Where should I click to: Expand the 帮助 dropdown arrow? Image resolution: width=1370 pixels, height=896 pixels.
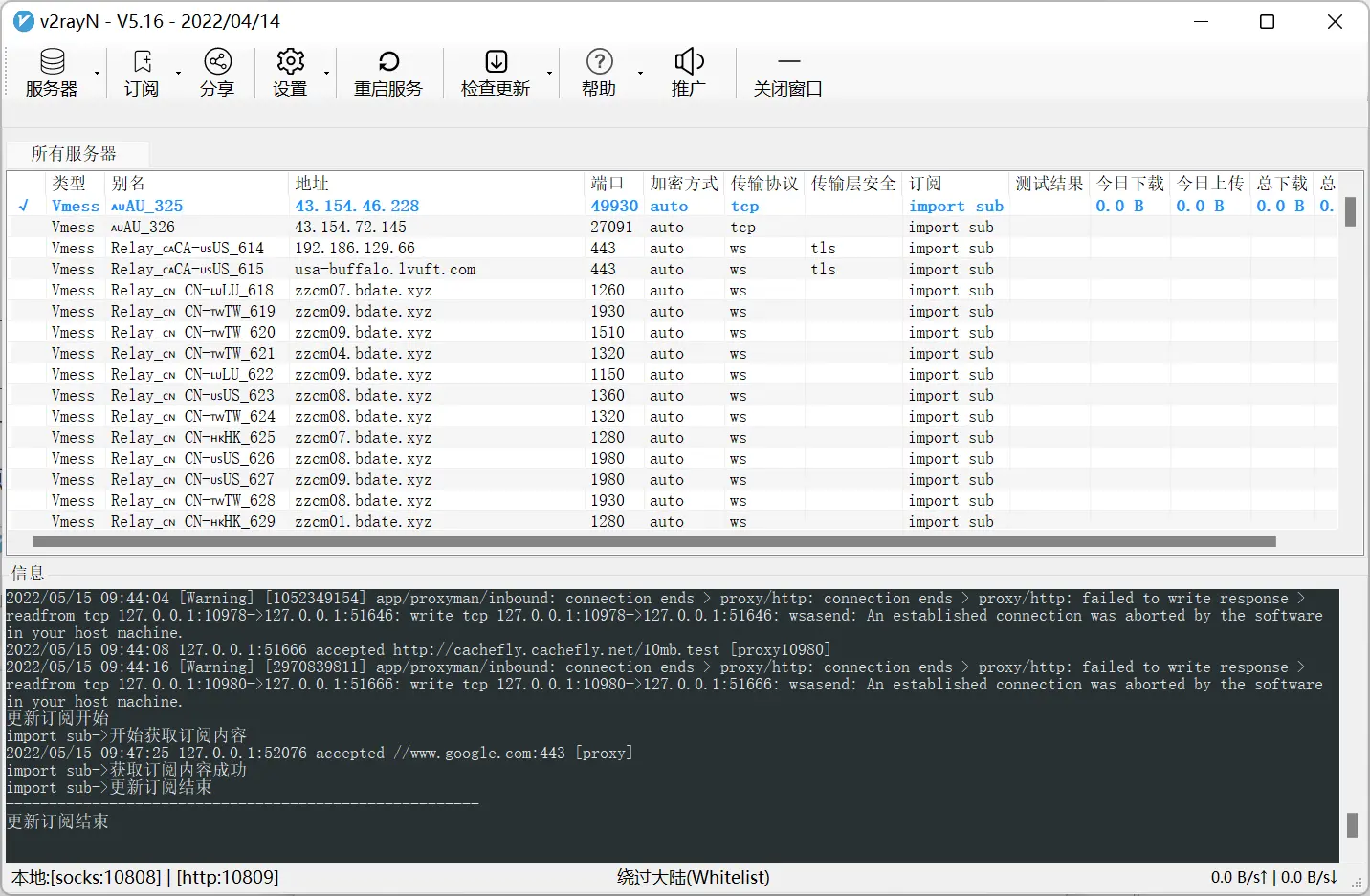(640, 74)
